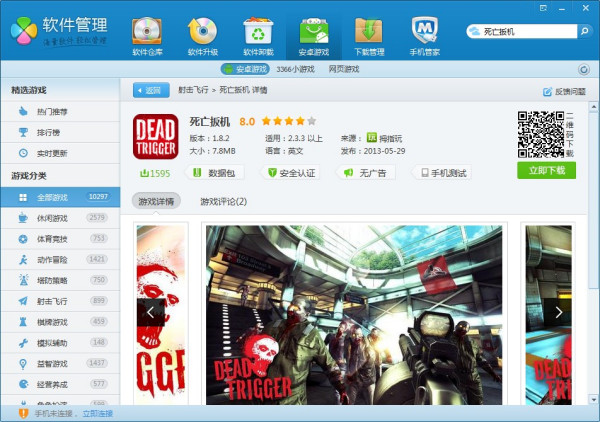
Task: Show next screenshot with right arrow
Action: pos(558,312)
